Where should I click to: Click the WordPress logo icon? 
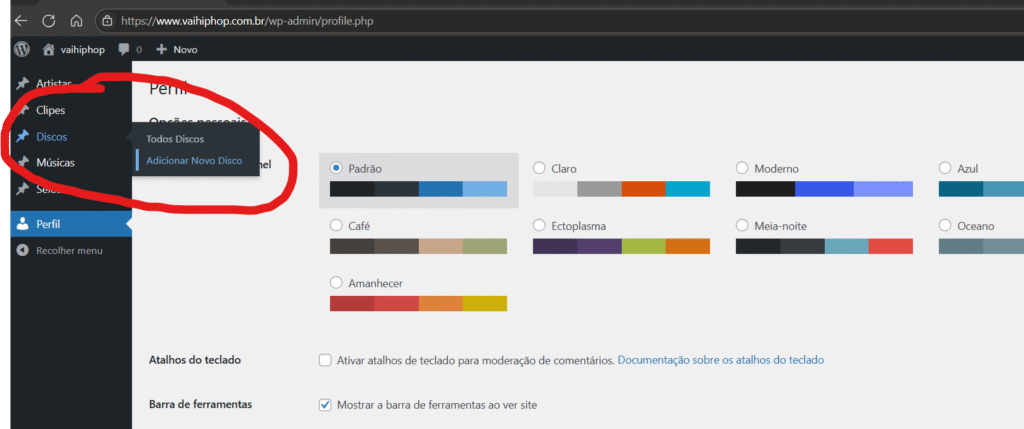[x=22, y=48]
